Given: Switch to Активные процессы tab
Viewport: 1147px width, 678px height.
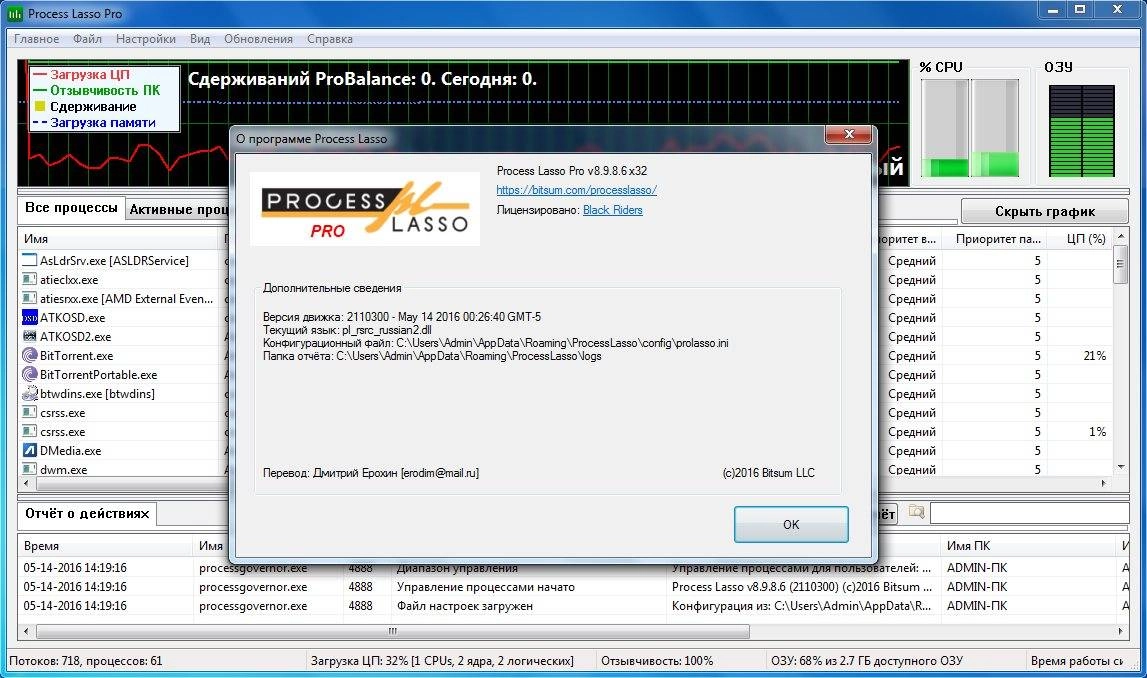Looking at the screenshot, I should click(178, 210).
